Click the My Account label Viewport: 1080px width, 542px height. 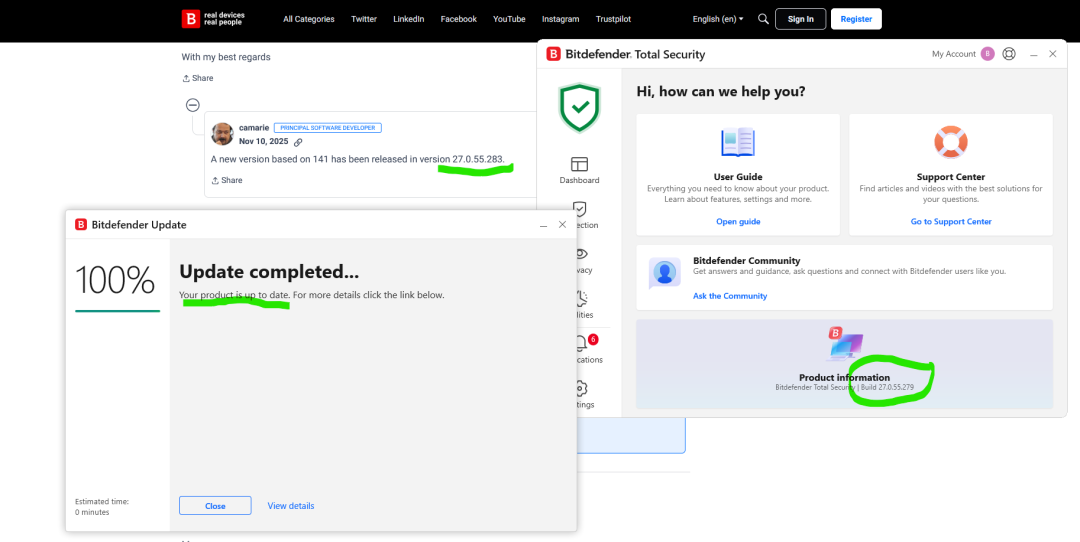[x=953, y=54]
